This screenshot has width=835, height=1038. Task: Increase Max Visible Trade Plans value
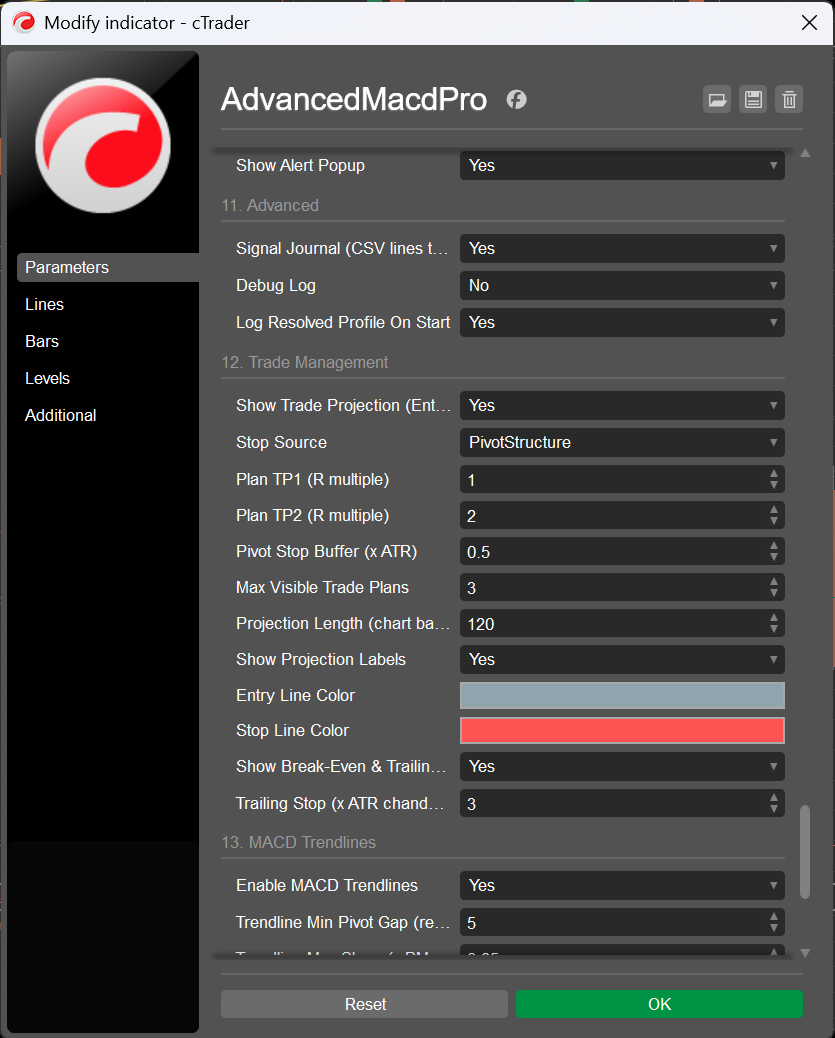click(774, 582)
